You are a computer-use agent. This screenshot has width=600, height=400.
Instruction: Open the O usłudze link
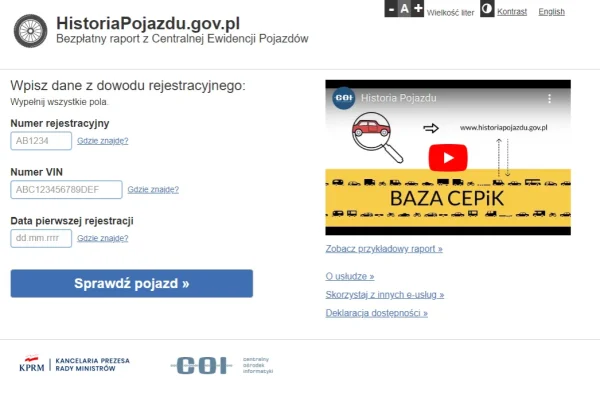point(350,276)
